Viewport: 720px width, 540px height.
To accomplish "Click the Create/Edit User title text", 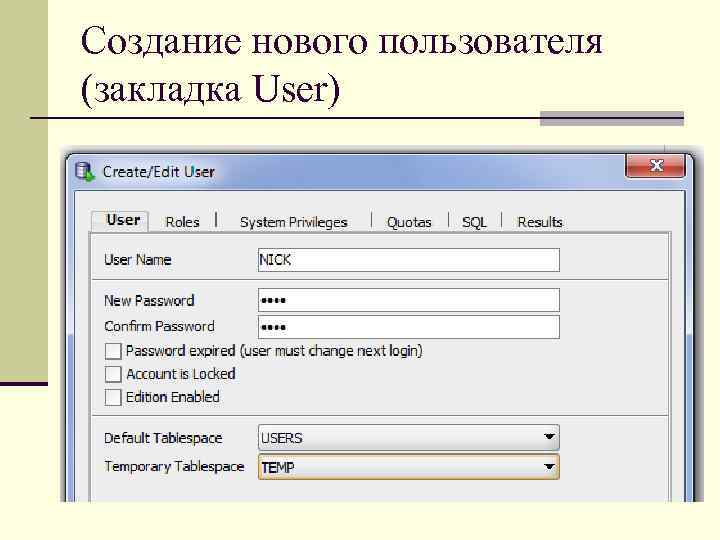I will 158,172.
